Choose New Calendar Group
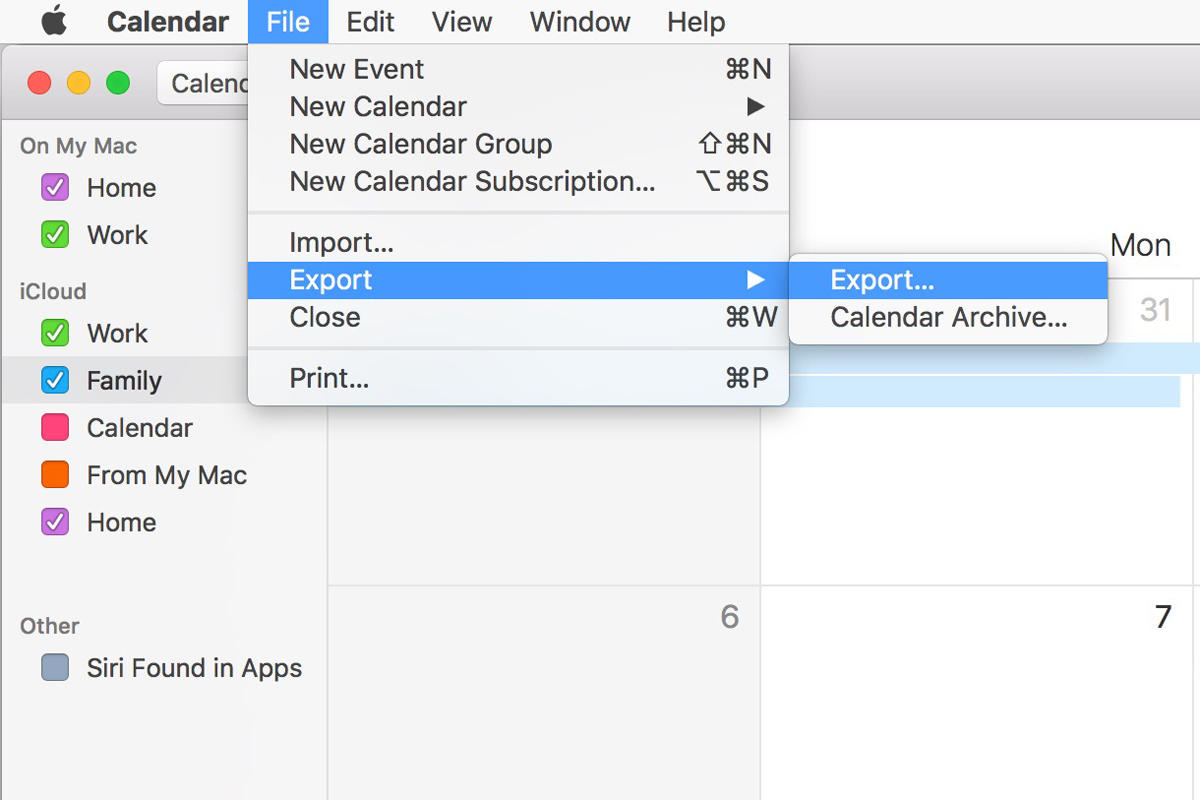1200x800 pixels. click(x=518, y=144)
